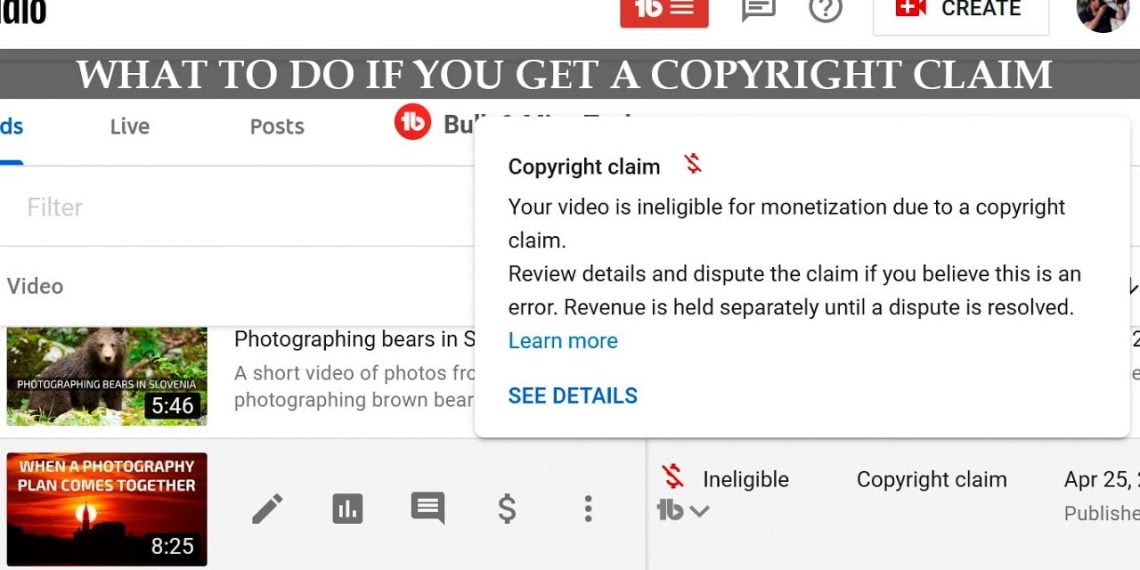Click the crossed dollar Ineligible icon in row
This screenshot has height=570, width=1140.
[x=673, y=478]
